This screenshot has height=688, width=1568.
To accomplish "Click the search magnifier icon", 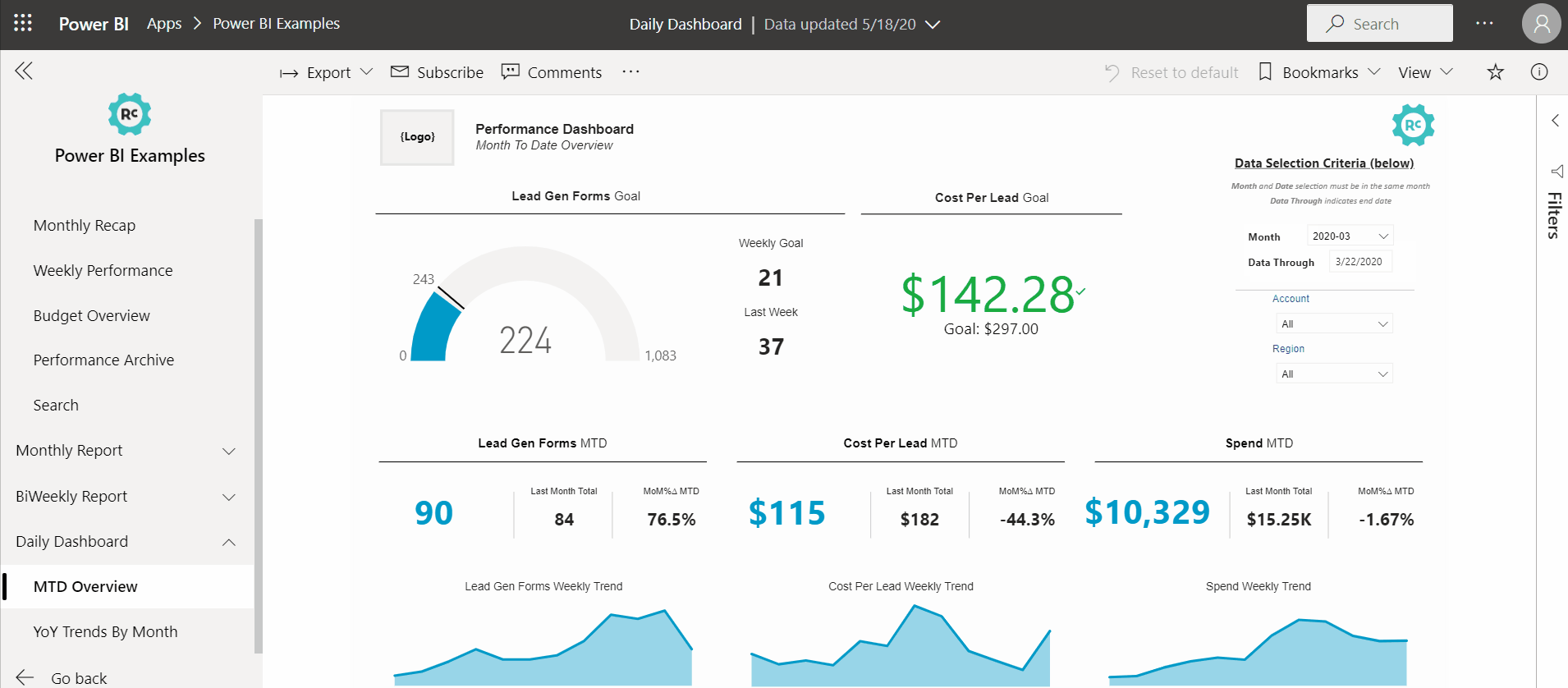I will click(x=1335, y=24).
